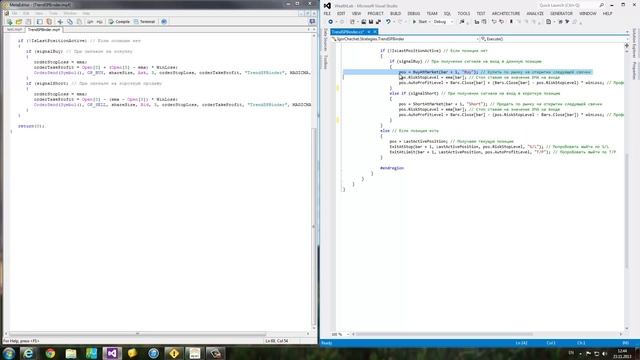Open the class navigation dropdown IgorChechet.Strategies.TrendSPBinder
Screen dimensions: 640x360
coord(404,39)
